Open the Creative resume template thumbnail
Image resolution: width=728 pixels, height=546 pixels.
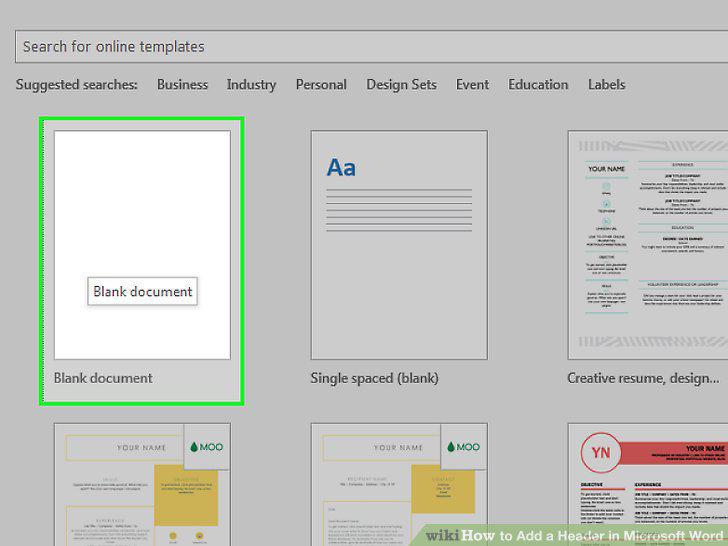[x=648, y=245]
